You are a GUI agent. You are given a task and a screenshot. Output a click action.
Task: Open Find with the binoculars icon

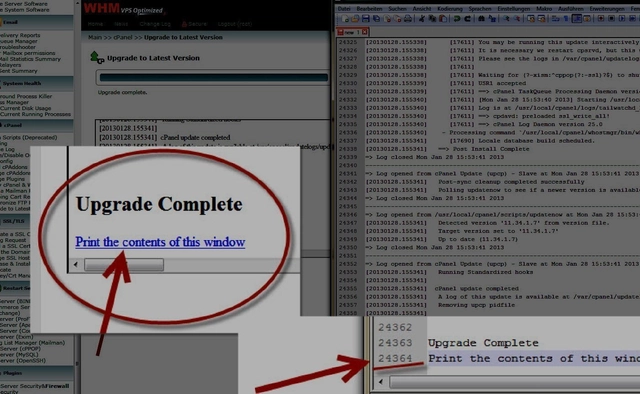[482, 18]
